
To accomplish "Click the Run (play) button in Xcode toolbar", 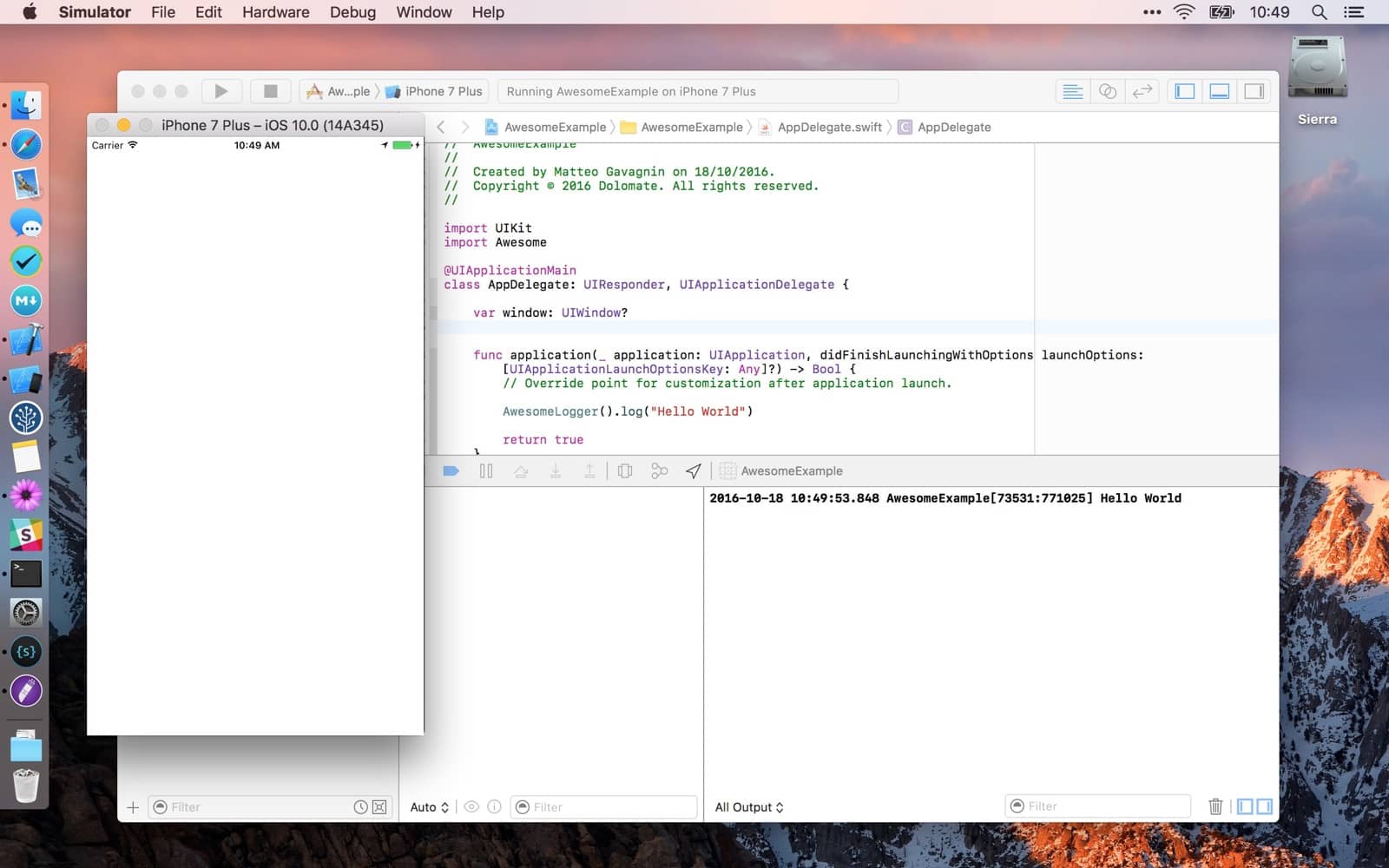I will 221,91.
